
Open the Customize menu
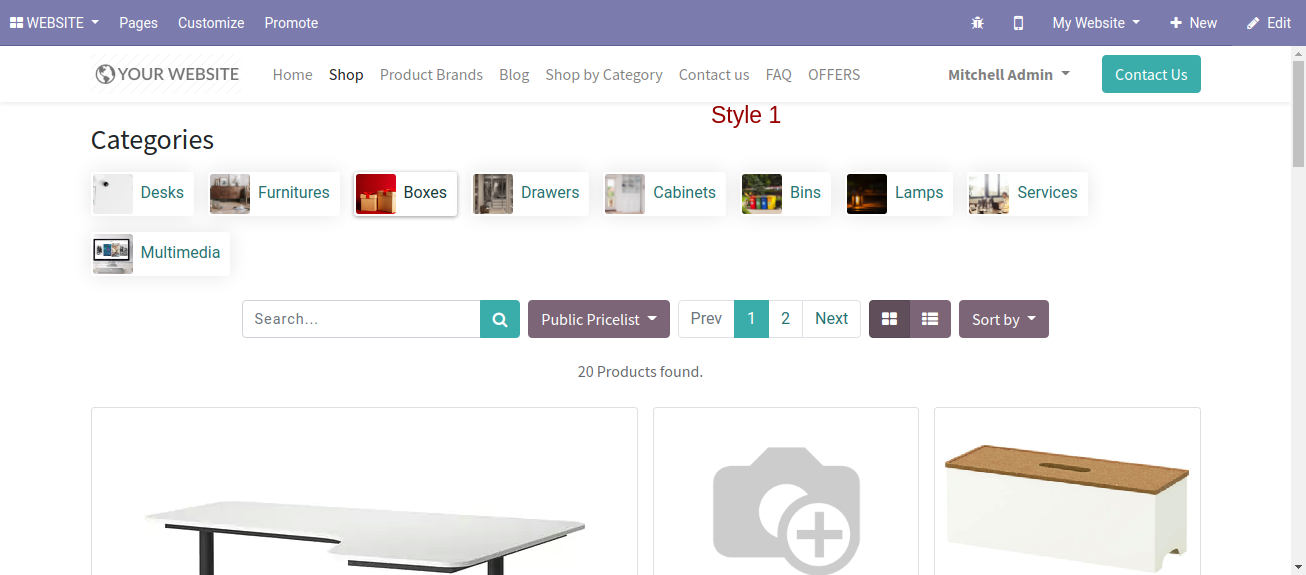pos(211,22)
